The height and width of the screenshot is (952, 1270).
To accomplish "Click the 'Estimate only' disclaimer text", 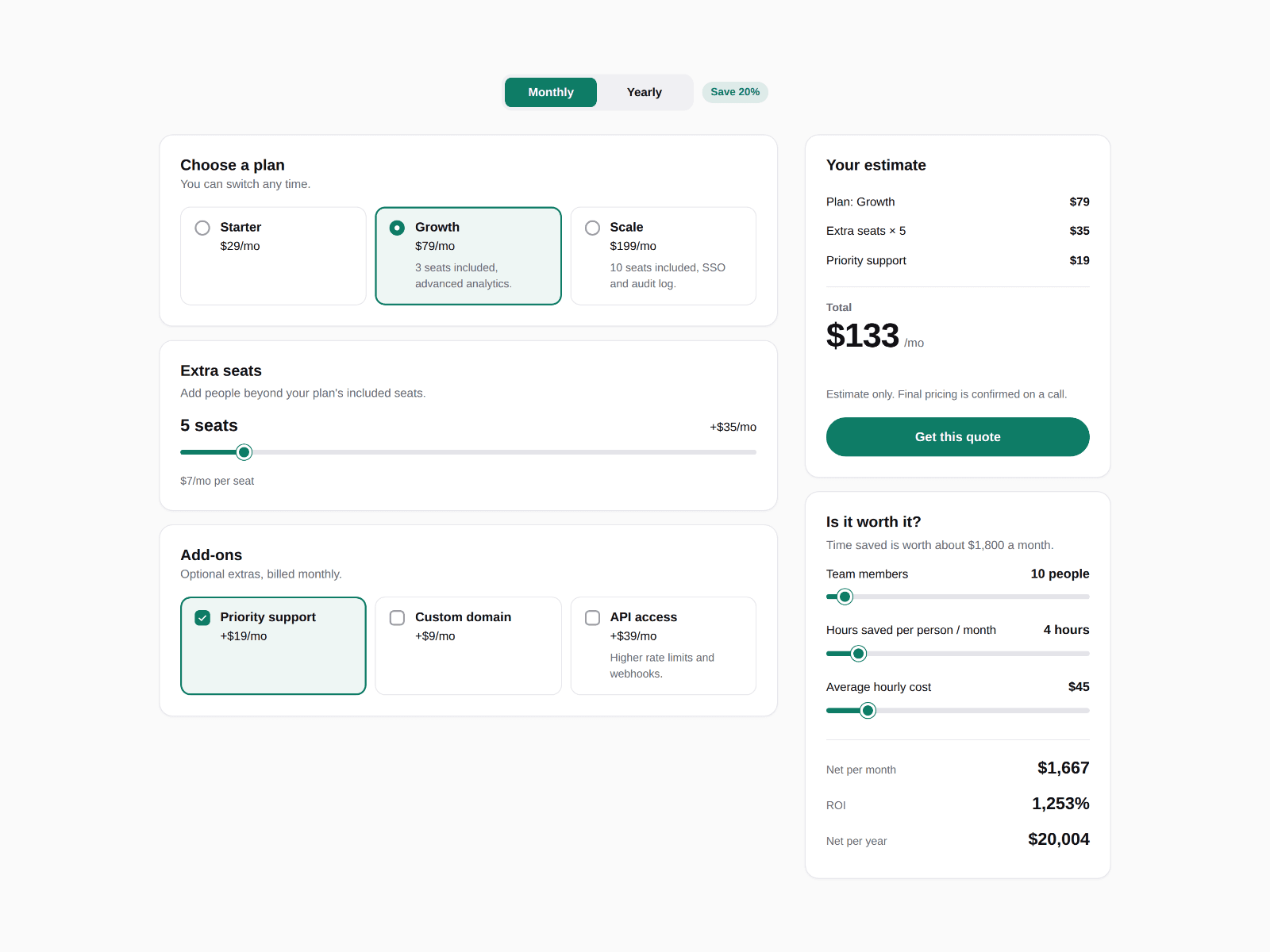I will click(x=947, y=394).
